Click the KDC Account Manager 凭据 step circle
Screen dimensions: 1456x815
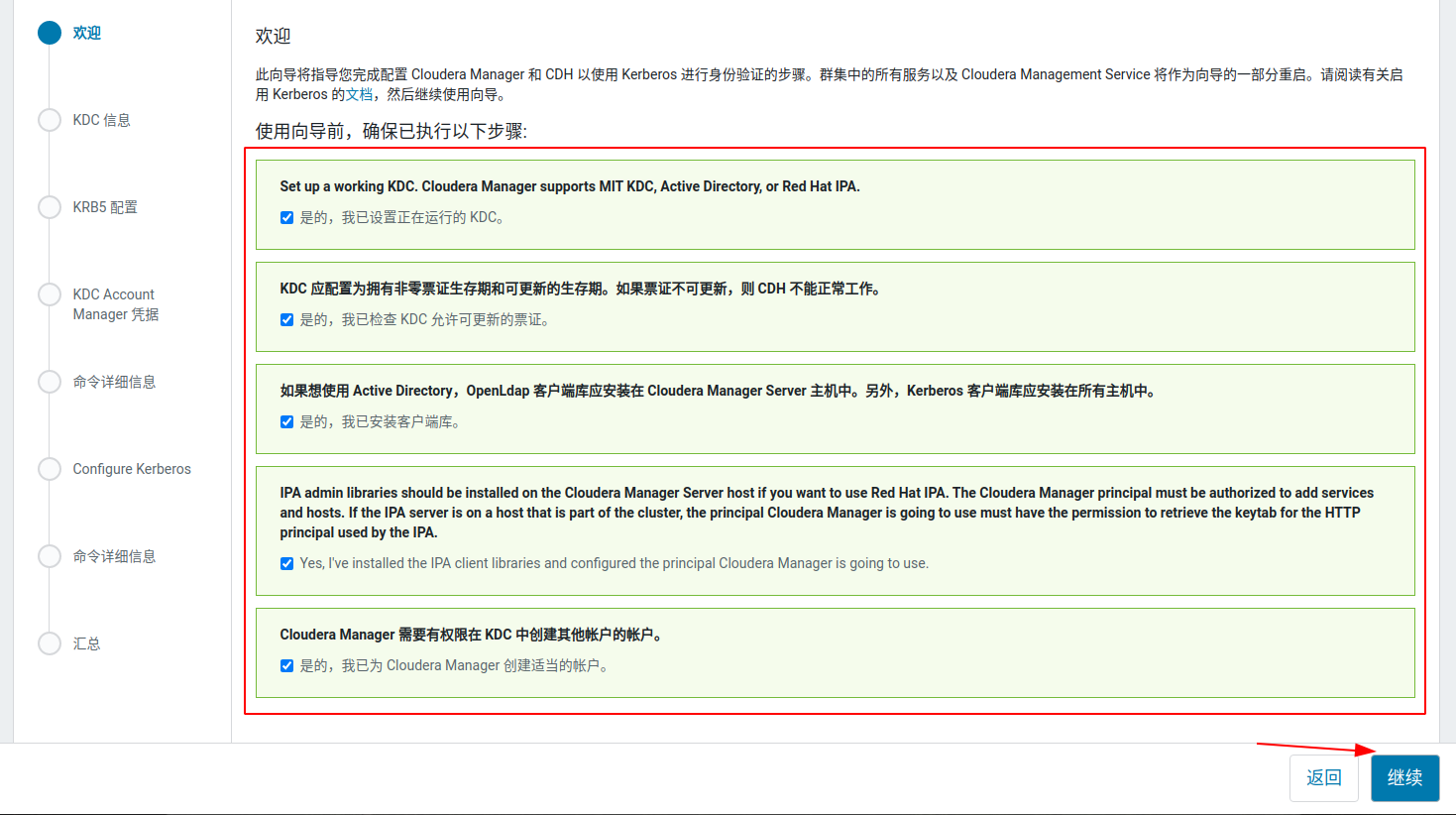click(50, 294)
